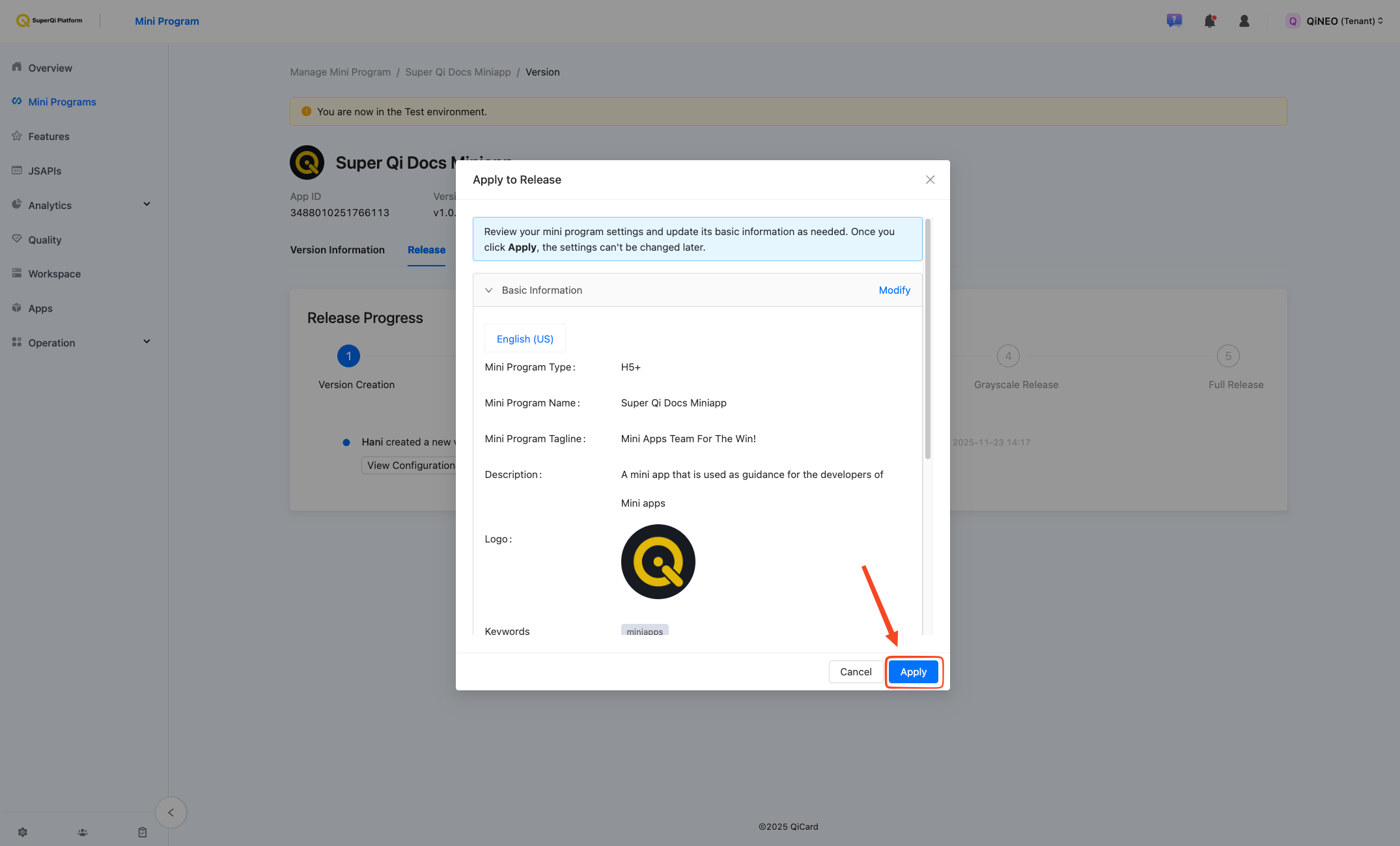Viewport: 1400px width, 846px height.
Task: Open Workspace in the sidebar
Action: [55, 274]
